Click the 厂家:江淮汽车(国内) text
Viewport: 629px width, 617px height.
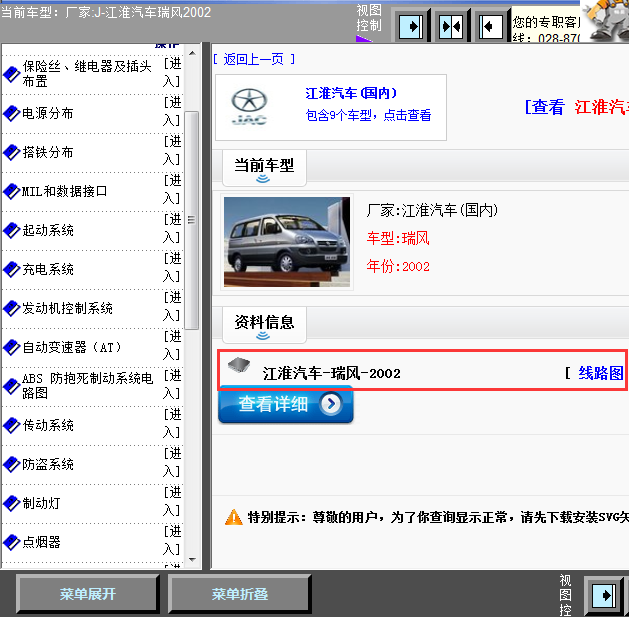pos(432,210)
